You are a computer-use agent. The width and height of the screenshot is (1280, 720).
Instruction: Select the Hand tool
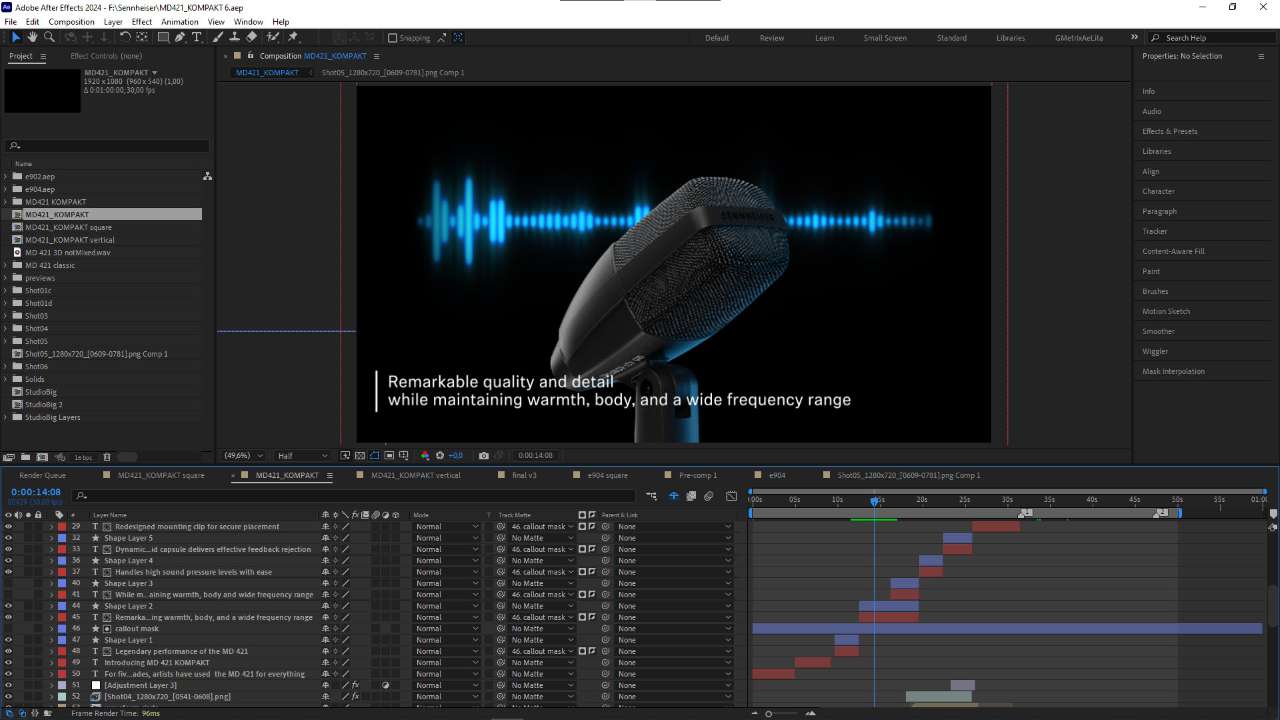coord(32,38)
